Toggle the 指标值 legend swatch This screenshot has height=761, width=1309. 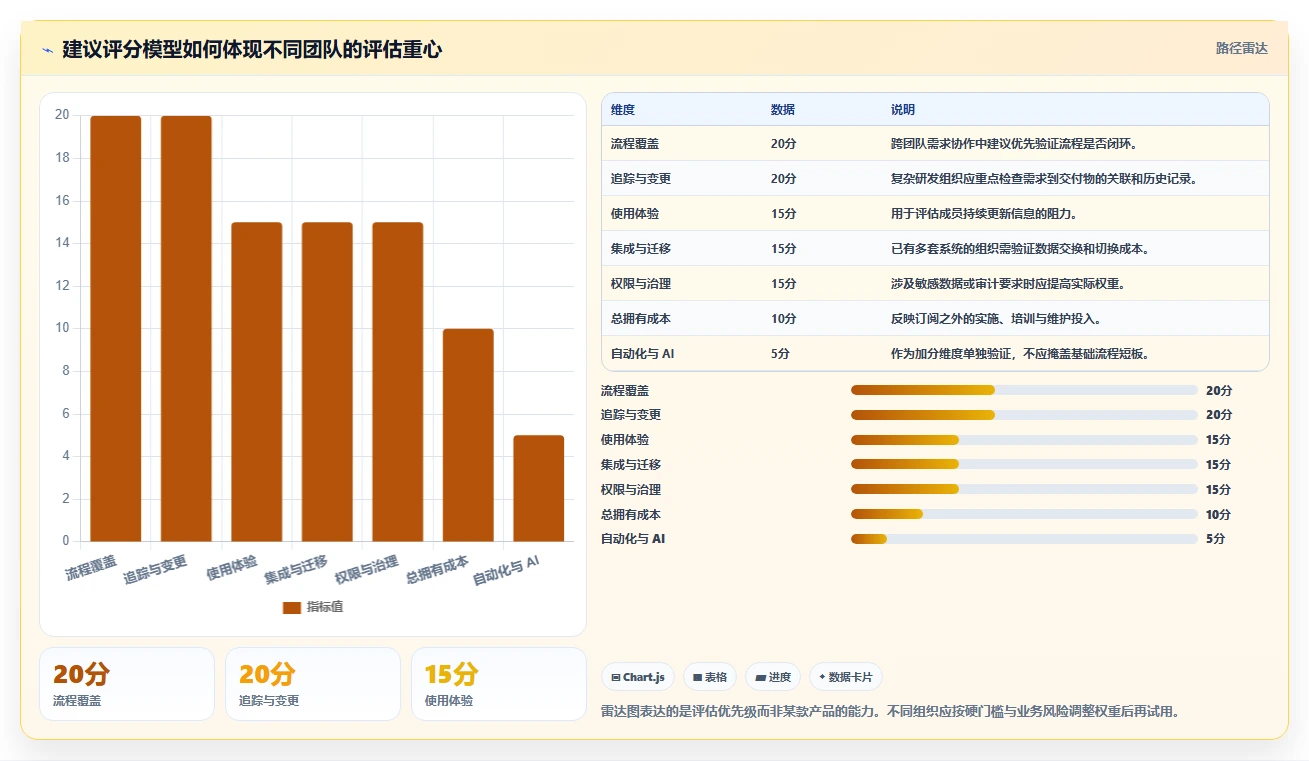tap(292, 607)
